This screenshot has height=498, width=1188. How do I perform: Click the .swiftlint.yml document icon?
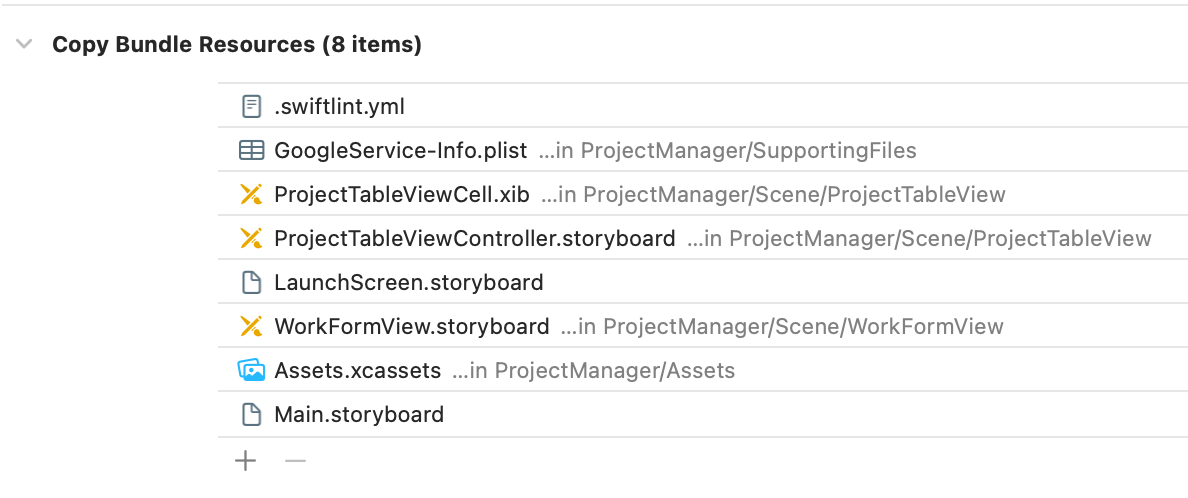click(x=251, y=107)
